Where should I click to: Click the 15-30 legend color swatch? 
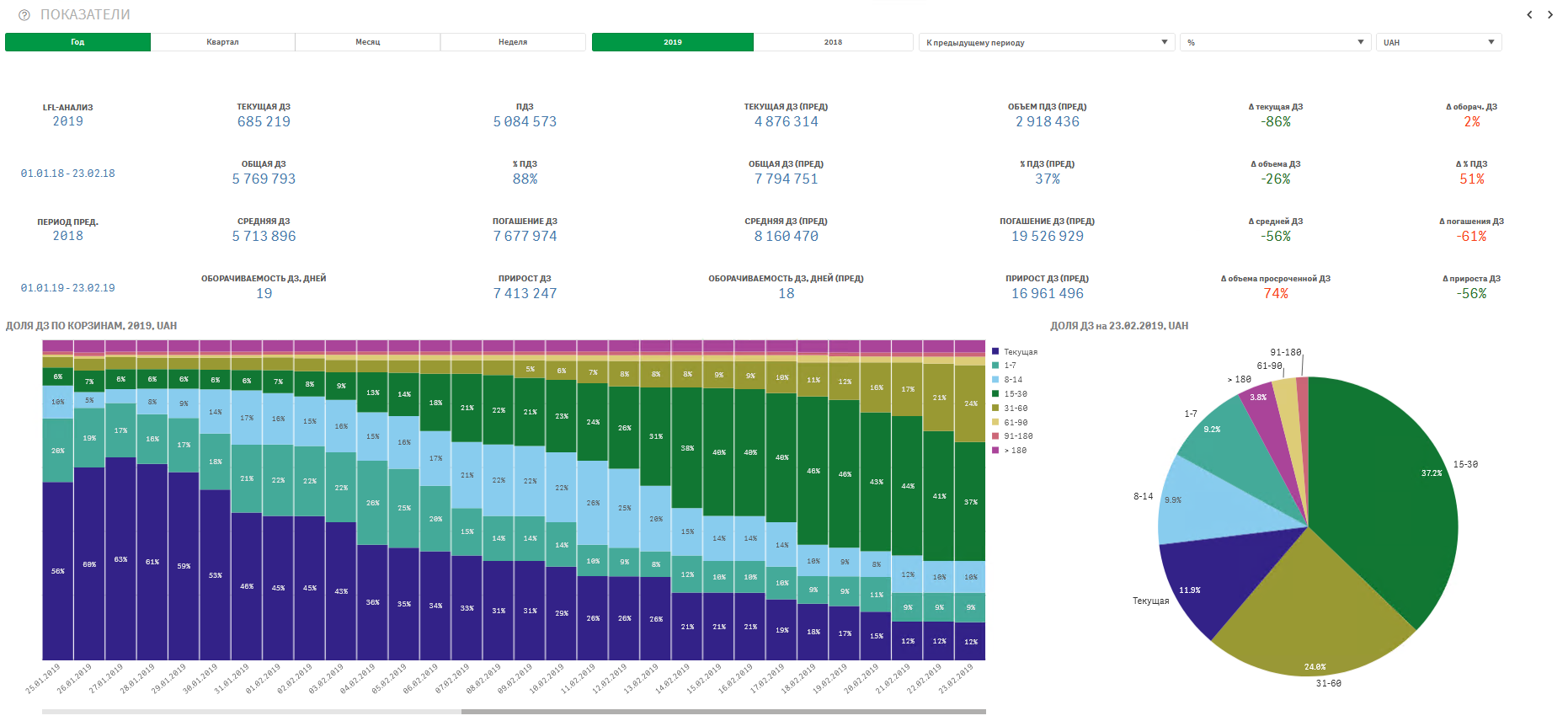point(995,394)
